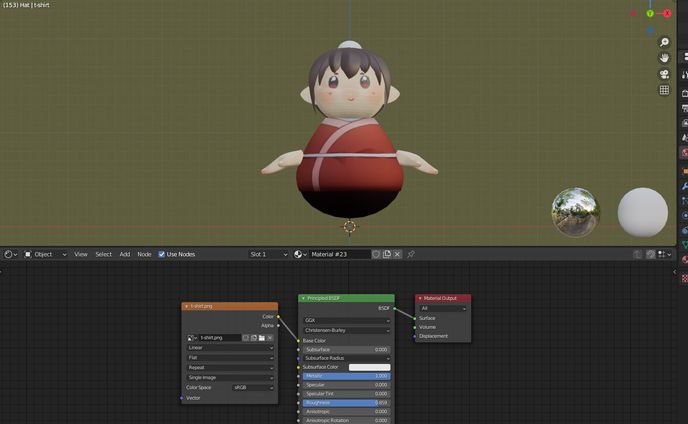The height and width of the screenshot is (424, 688).
Task: Open the View menu in node editor
Action: pos(81,255)
